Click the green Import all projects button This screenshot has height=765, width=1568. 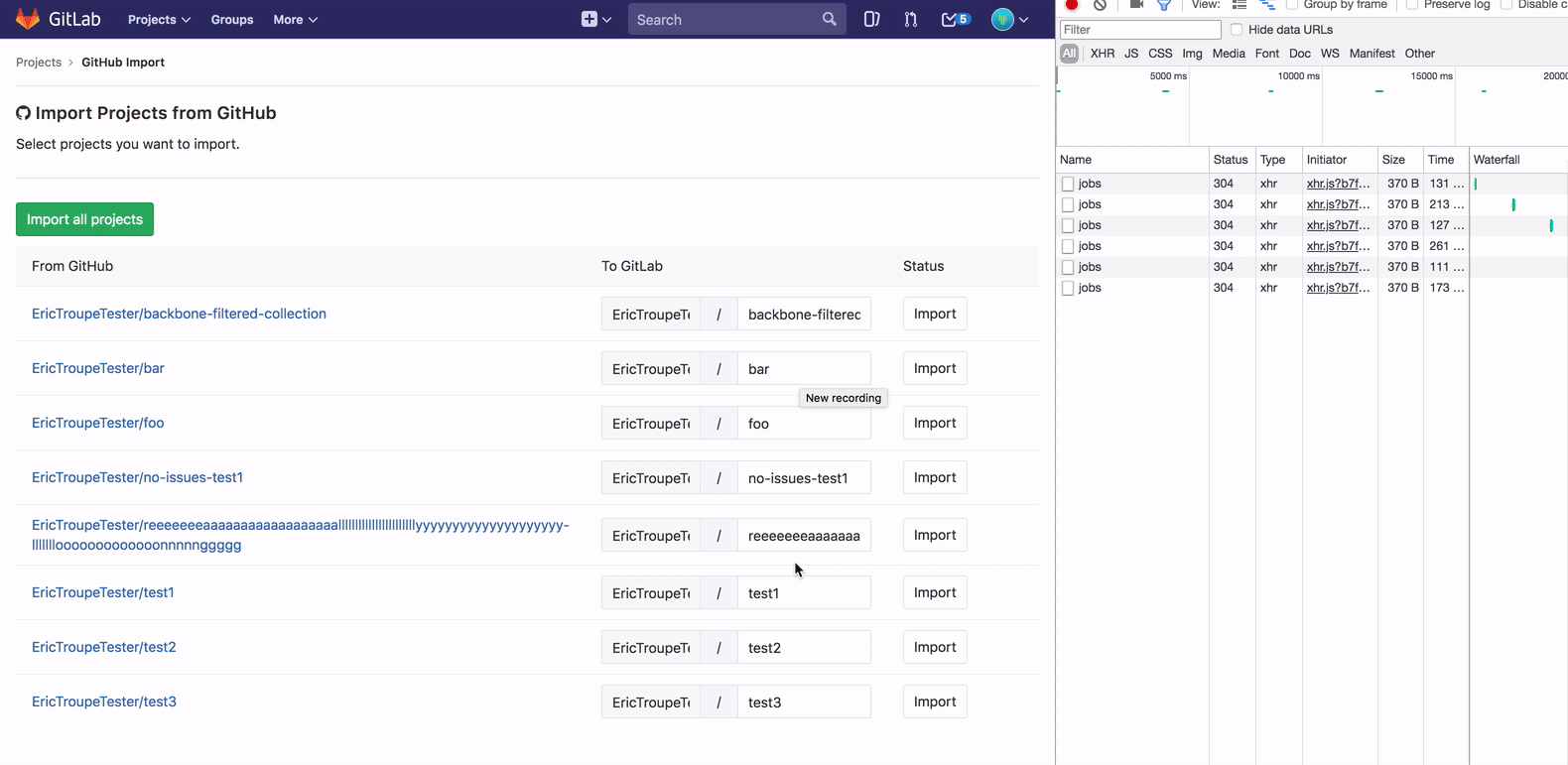coord(84,219)
